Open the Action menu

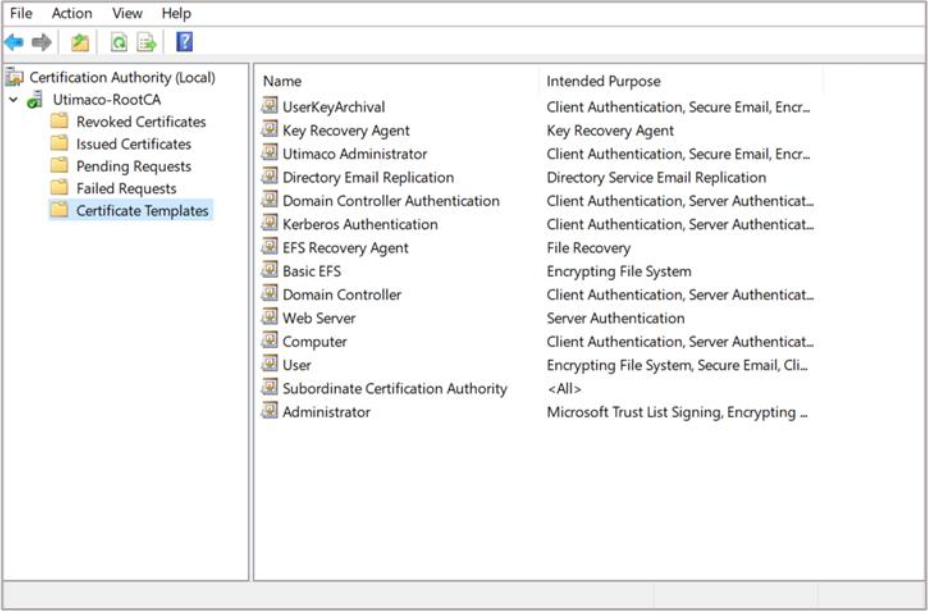72,13
